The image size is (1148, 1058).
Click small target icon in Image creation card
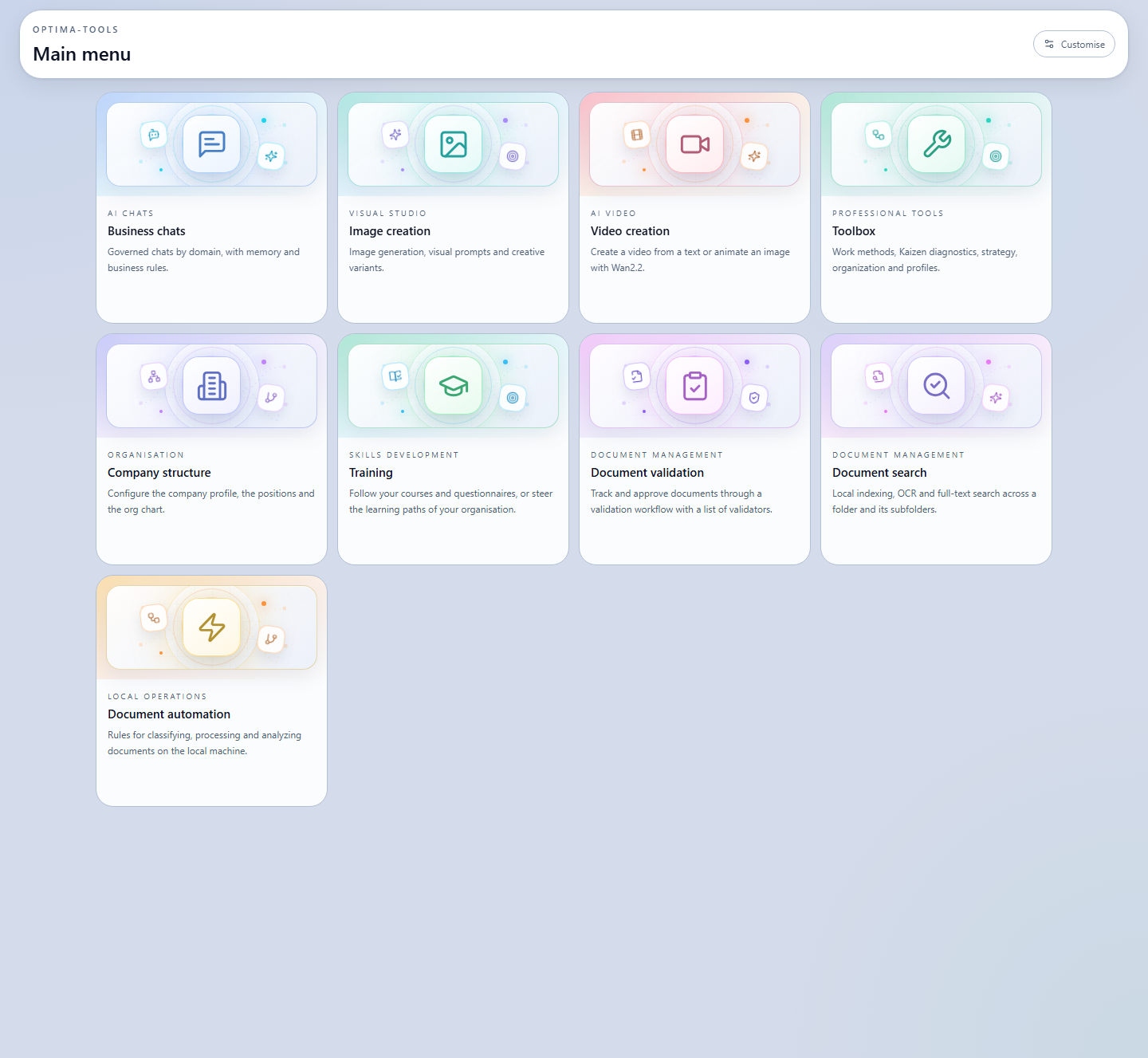pyautogui.click(x=513, y=156)
